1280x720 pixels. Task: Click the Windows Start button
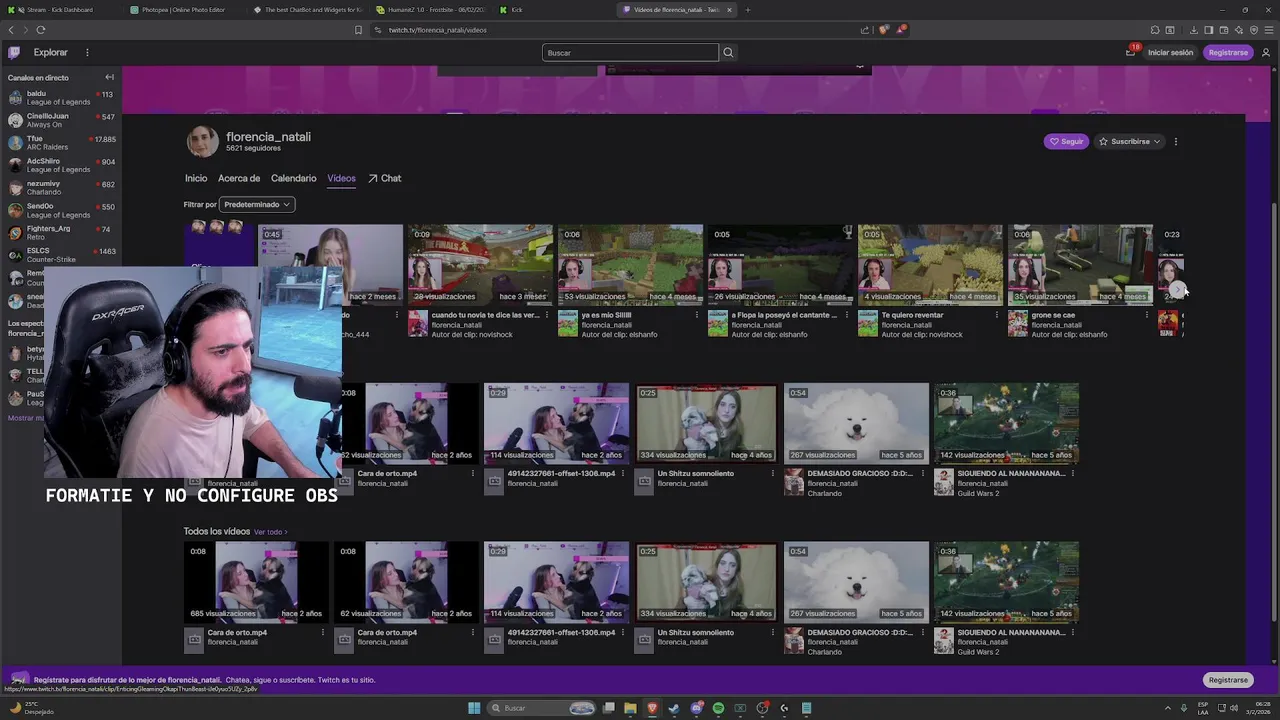click(x=474, y=708)
